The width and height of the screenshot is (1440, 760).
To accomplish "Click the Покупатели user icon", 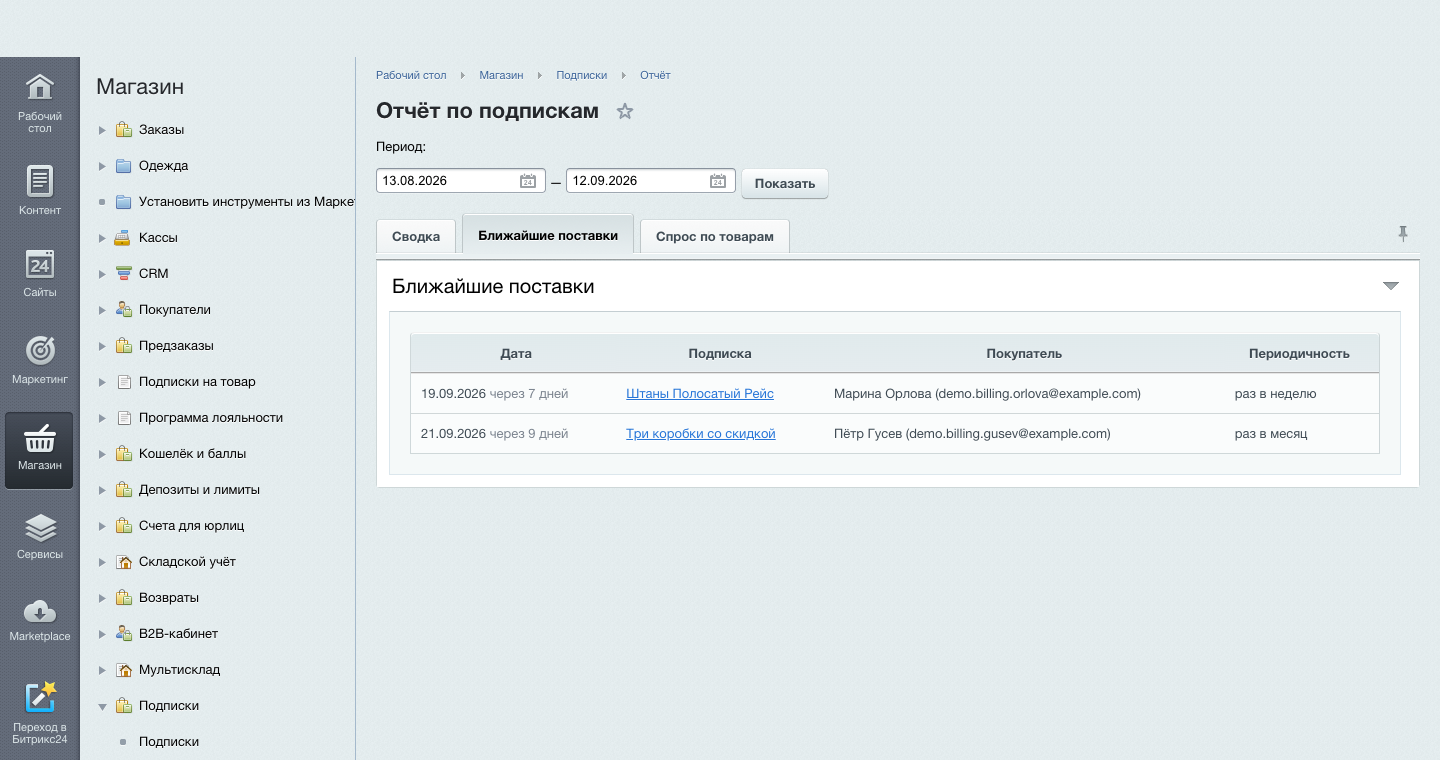I will click(x=124, y=309).
